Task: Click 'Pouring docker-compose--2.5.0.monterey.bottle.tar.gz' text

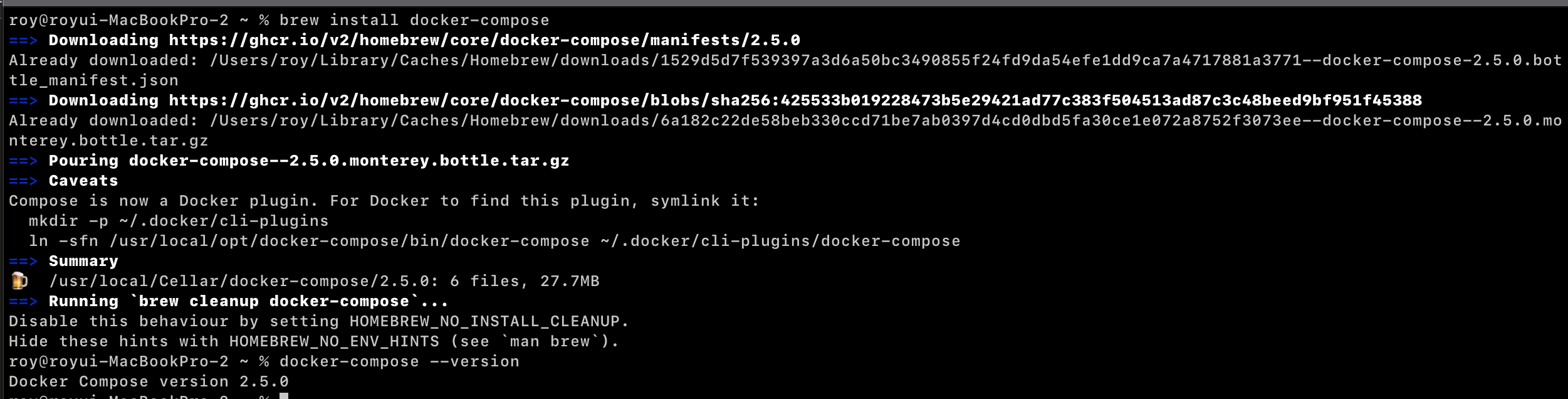Action: point(308,161)
